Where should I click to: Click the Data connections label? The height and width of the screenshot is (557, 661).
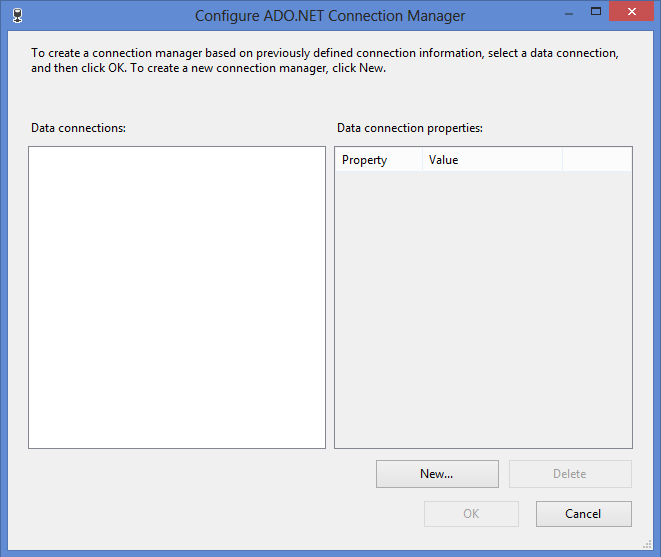point(78,128)
